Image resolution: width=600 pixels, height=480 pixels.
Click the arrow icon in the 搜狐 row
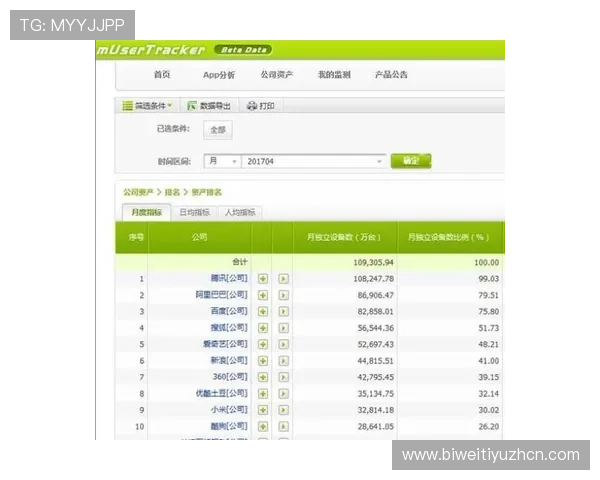click(x=283, y=327)
